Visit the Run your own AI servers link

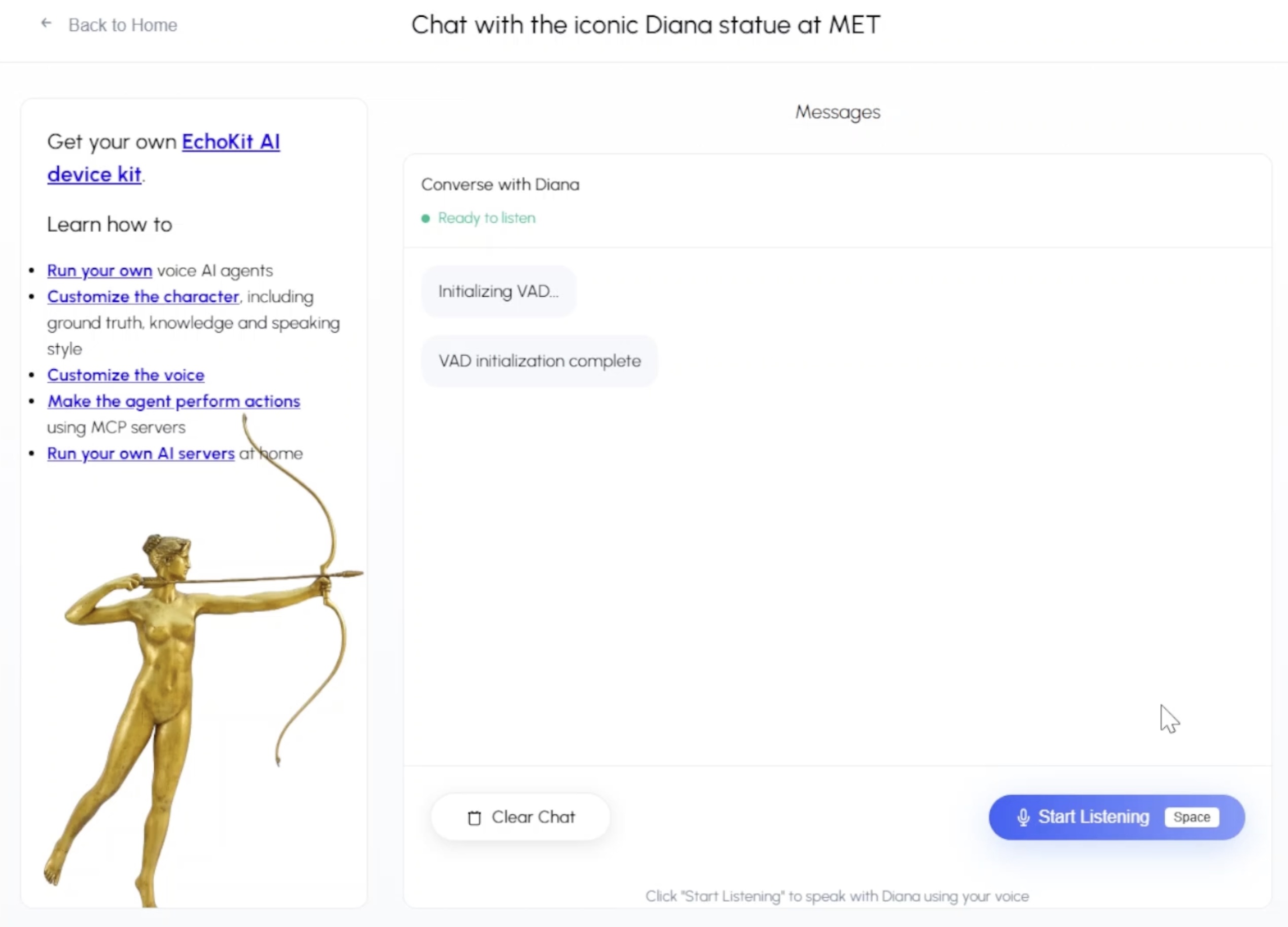140,453
